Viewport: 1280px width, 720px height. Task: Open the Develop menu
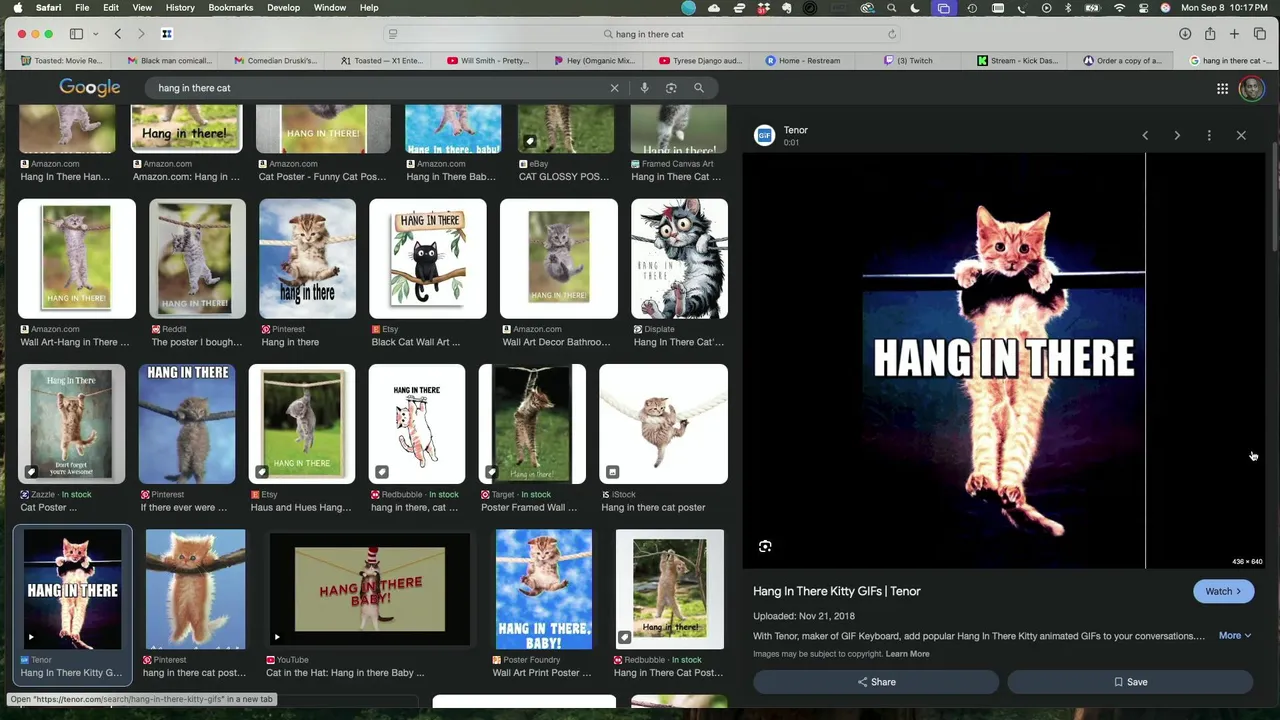coord(283,8)
